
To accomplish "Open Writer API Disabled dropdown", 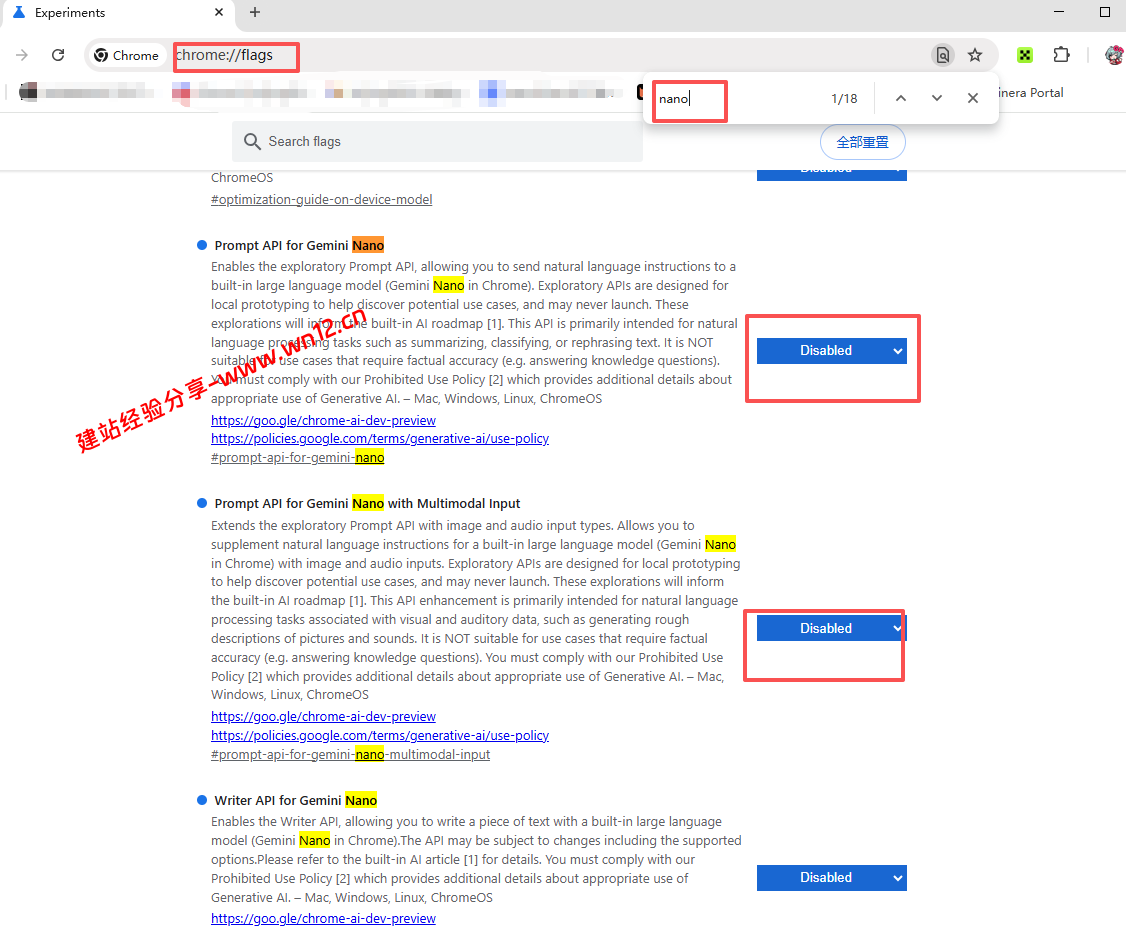I will 832,877.
